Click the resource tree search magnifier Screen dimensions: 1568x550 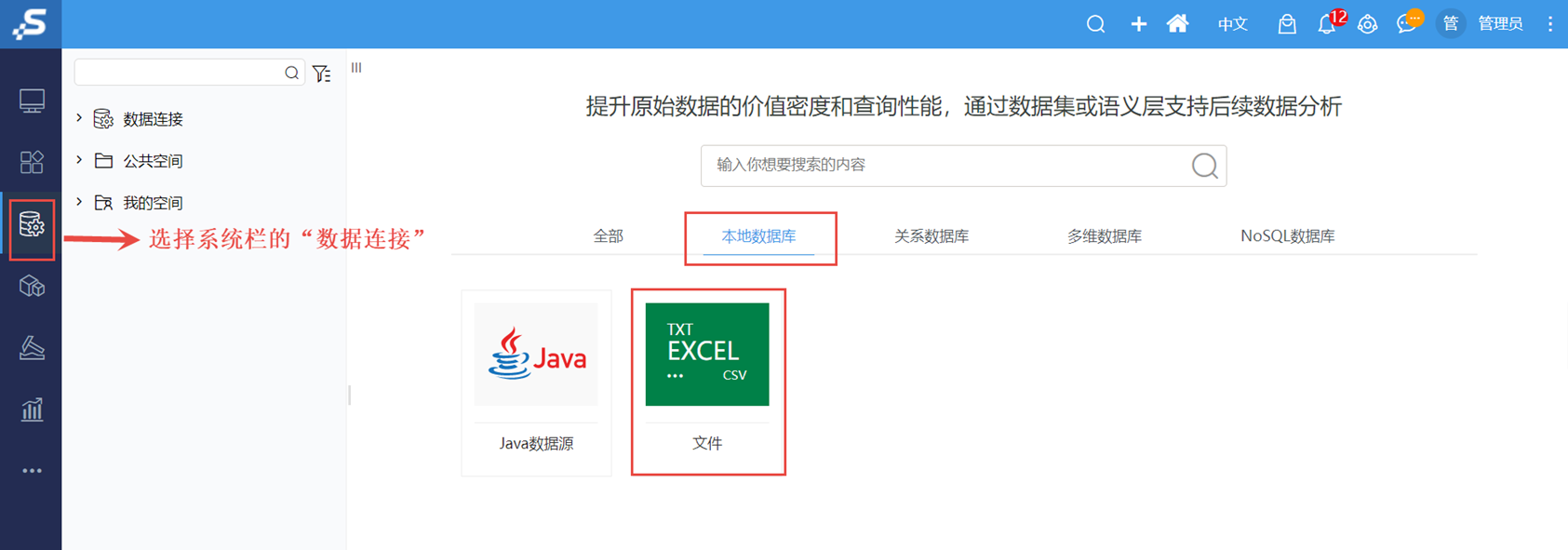pyautogui.click(x=292, y=73)
